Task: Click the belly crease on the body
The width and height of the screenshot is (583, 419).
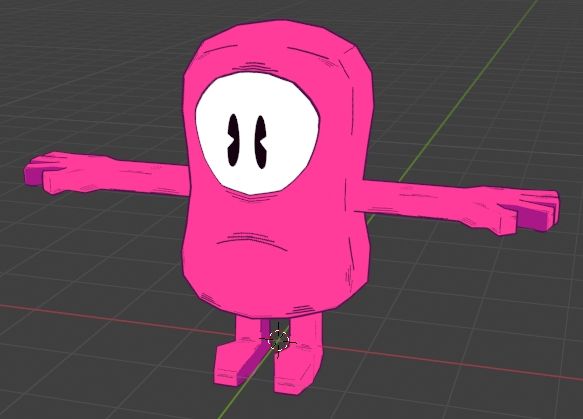Action: click(252, 240)
